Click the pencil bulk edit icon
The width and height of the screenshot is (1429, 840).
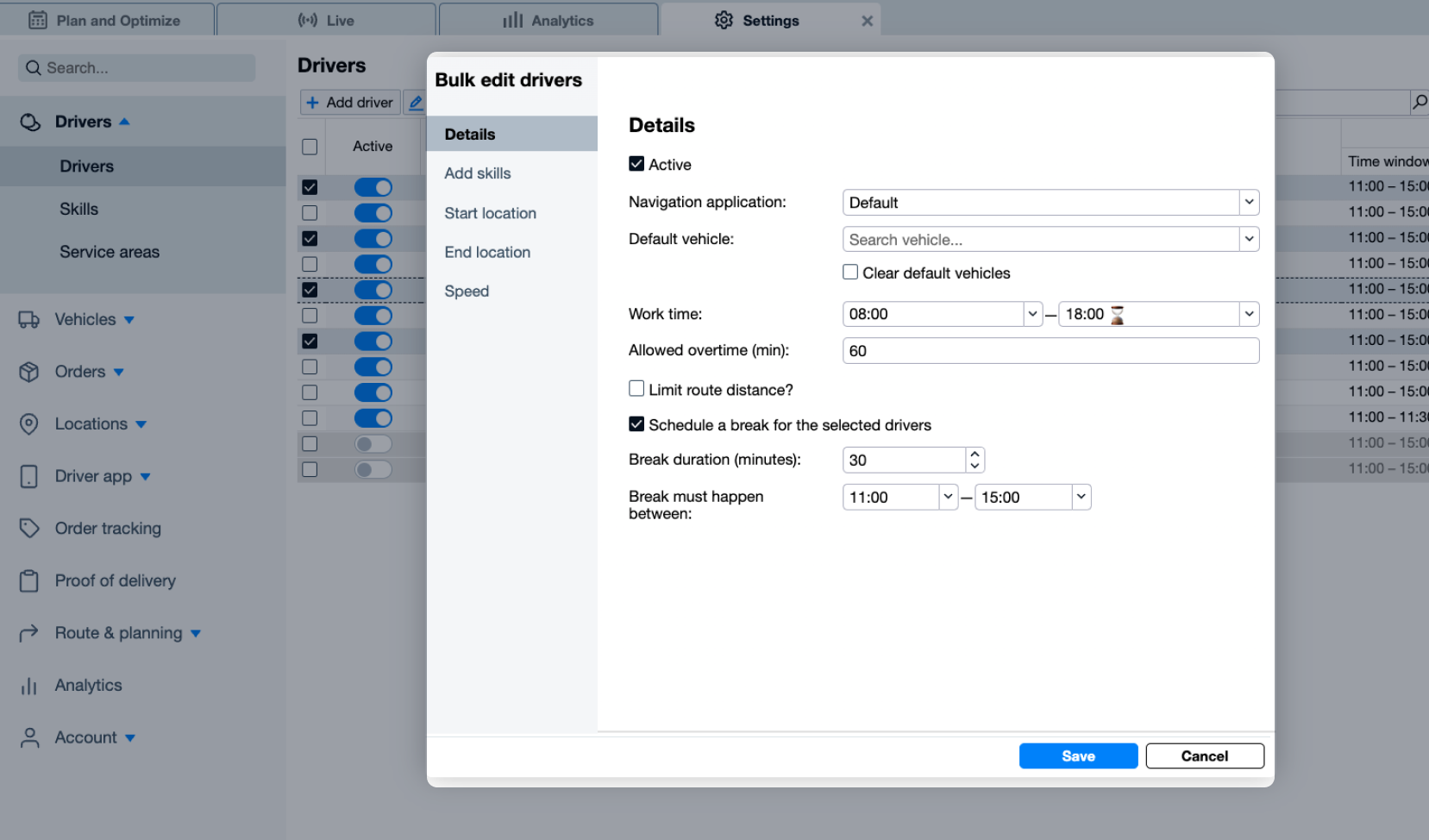415,103
